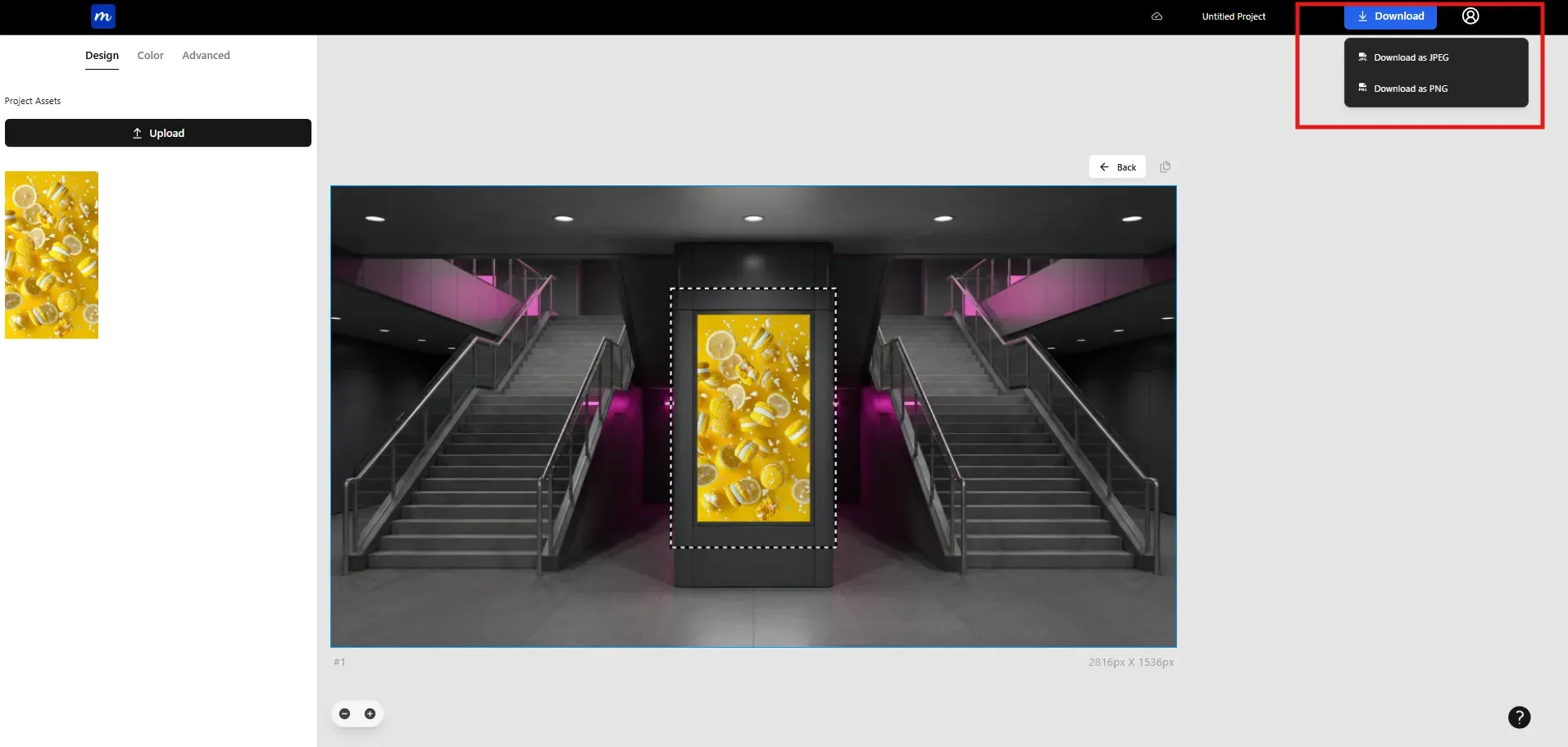Click Untitled Project to rename it

click(1234, 16)
